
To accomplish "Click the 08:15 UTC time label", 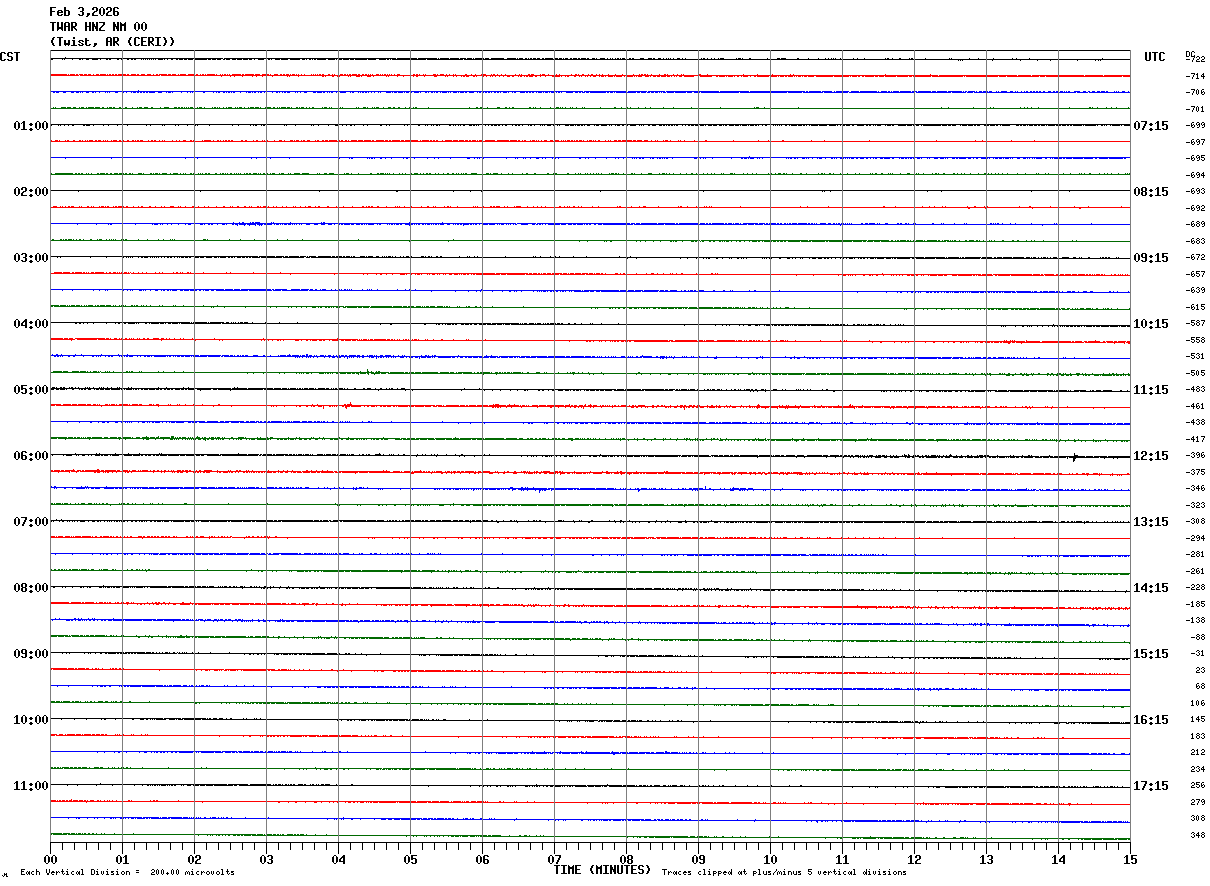I will tap(1151, 192).
